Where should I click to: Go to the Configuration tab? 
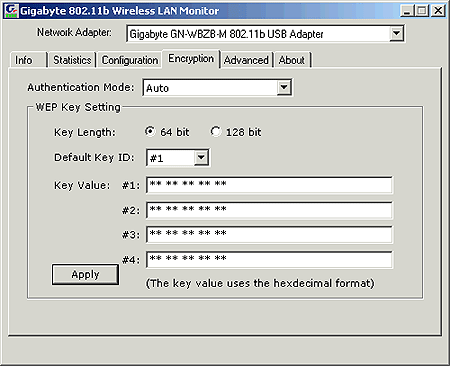[130, 60]
